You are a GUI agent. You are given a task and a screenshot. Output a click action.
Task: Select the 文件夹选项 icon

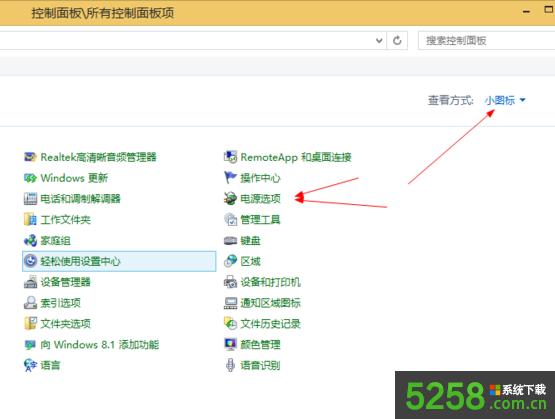click(30, 323)
